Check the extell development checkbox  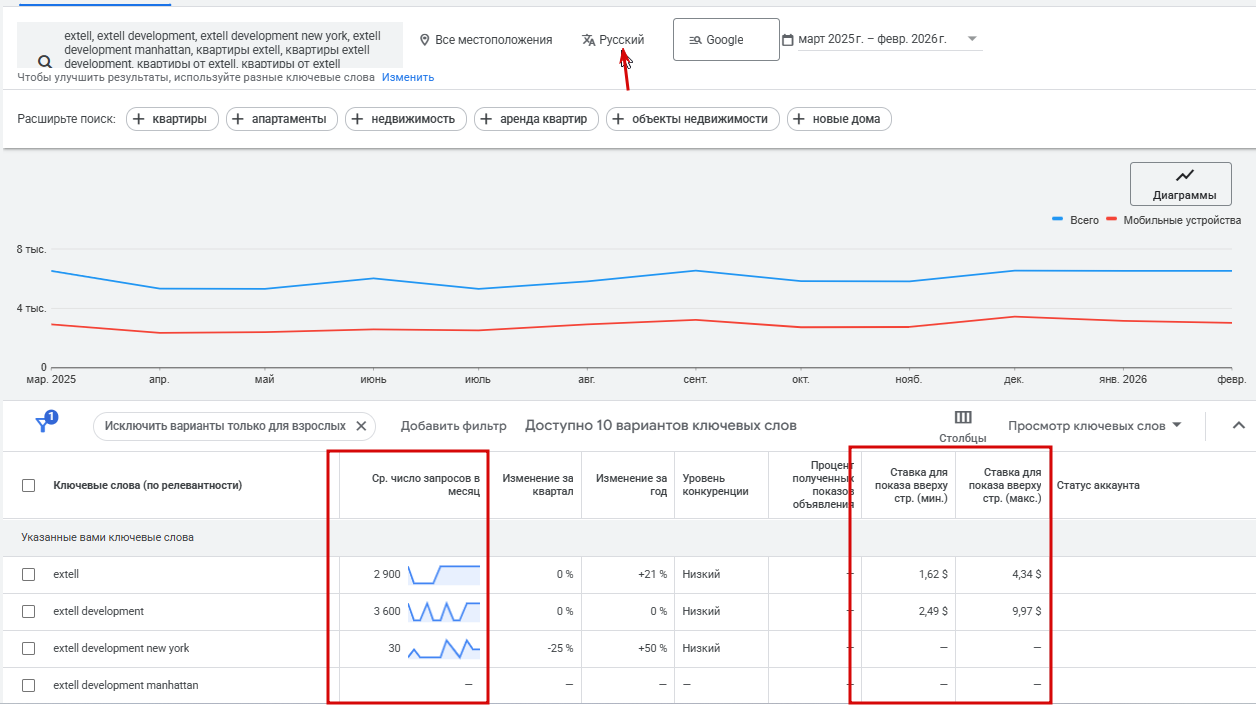click(29, 611)
